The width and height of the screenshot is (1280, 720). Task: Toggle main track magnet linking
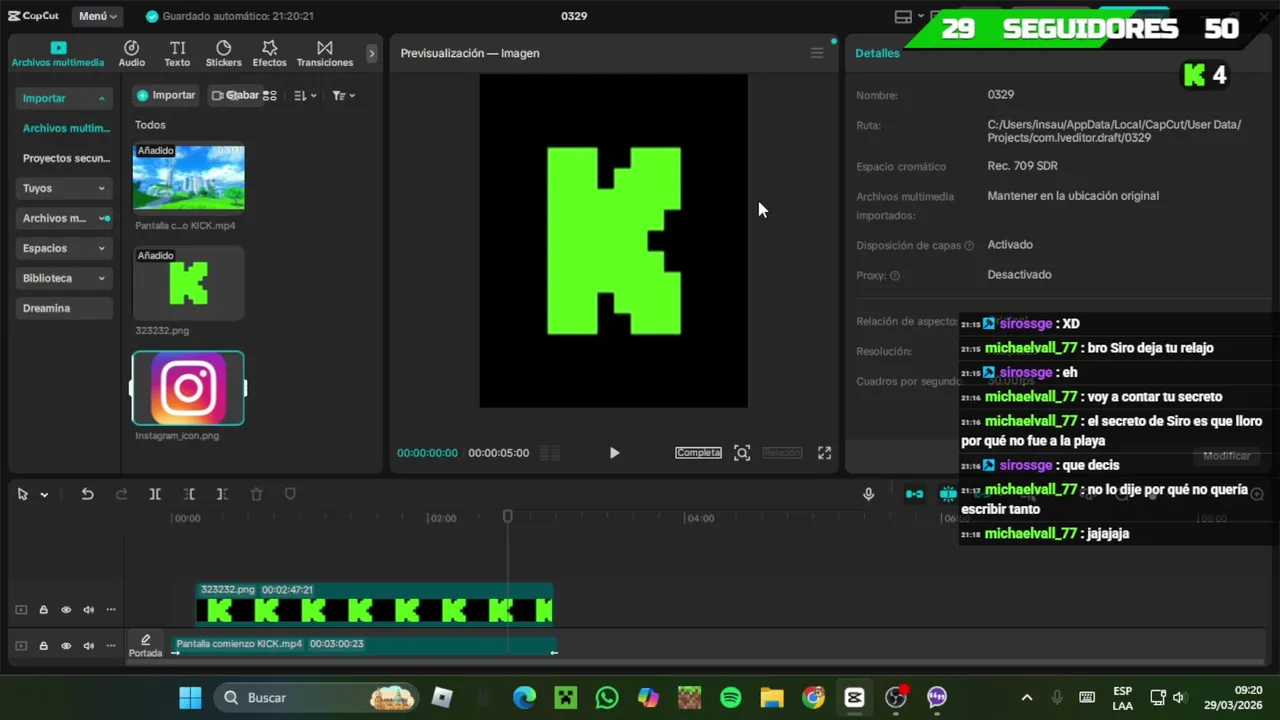point(914,494)
